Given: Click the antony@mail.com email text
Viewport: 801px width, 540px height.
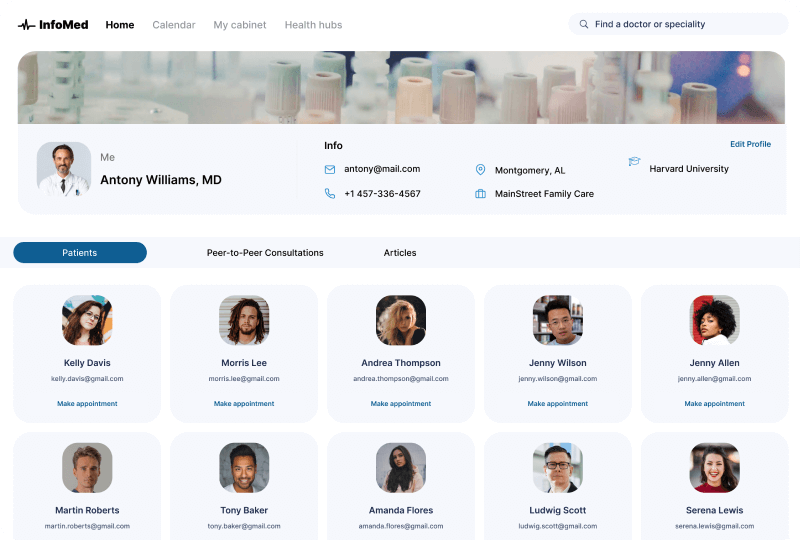Looking at the screenshot, I should (x=382, y=169).
